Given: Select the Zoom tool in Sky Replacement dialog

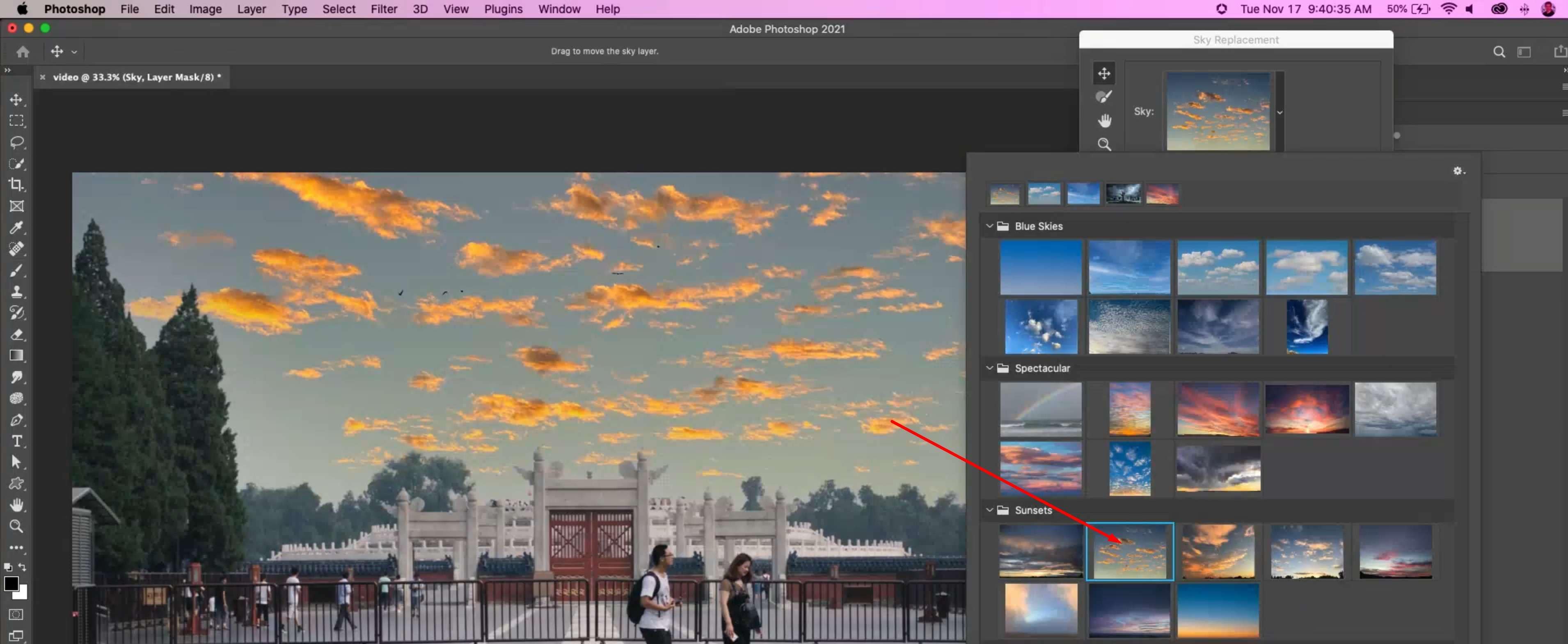Looking at the screenshot, I should [x=1103, y=144].
